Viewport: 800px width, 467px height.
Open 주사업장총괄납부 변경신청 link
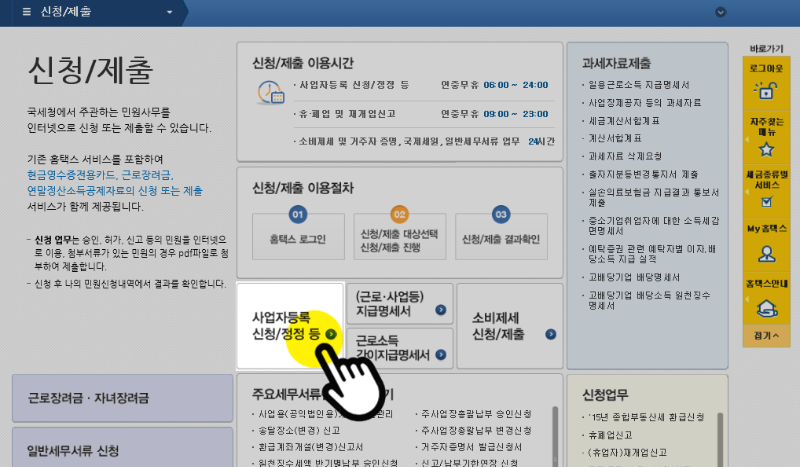point(476,430)
